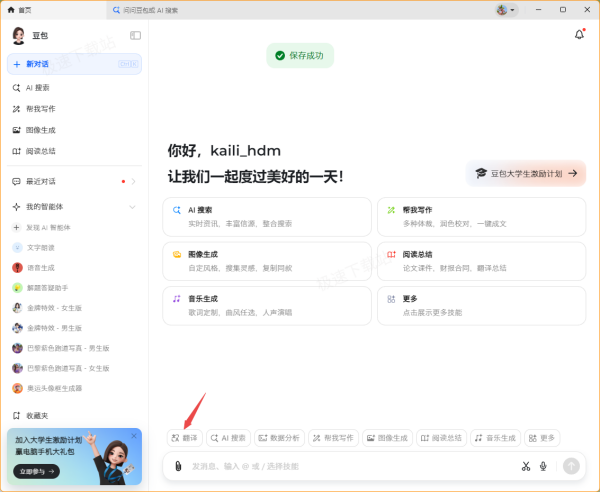
Task: Expand the 更多 chip above input
Action: click(542, 438)
